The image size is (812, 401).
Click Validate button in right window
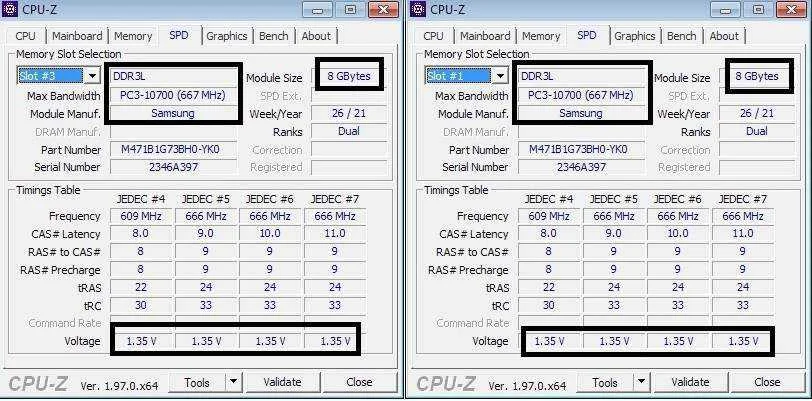[690, 382]
